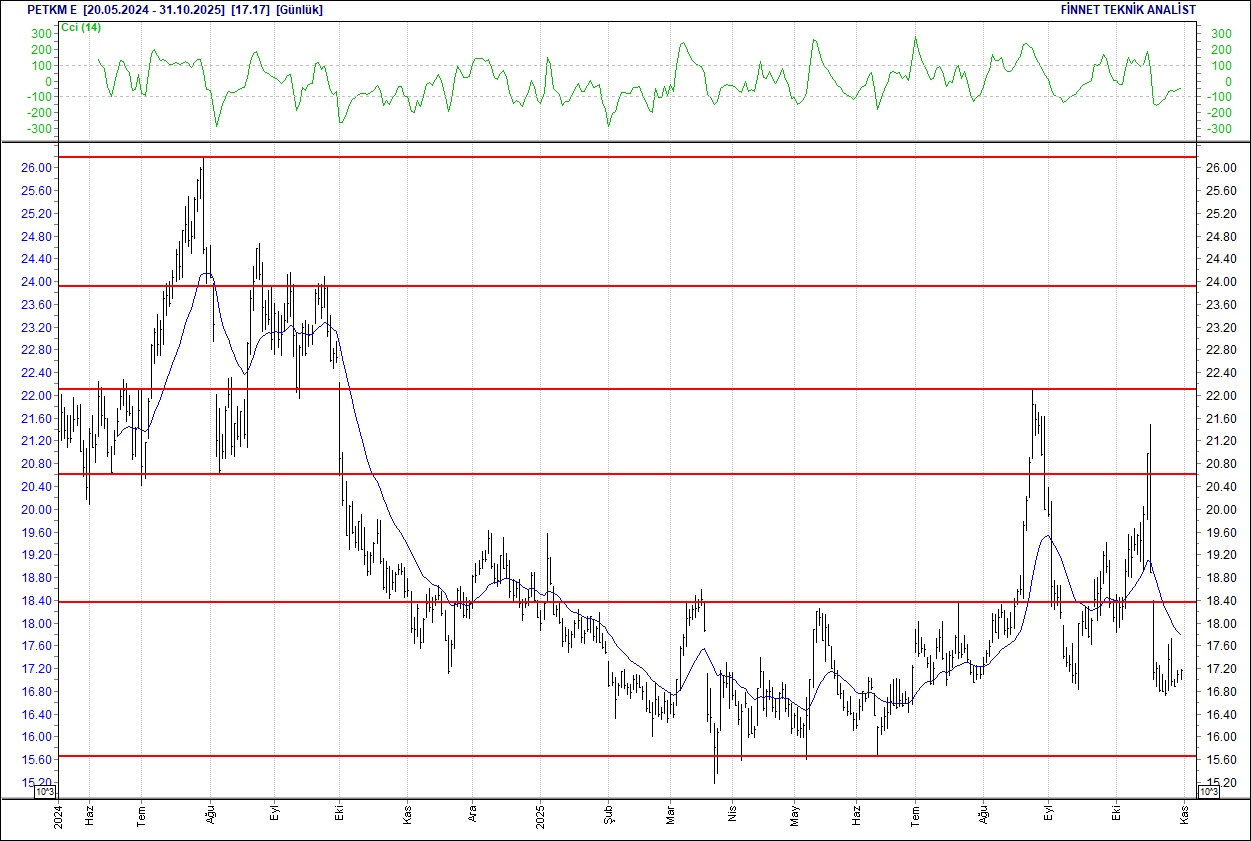Click the 300 CCI level on left scale
This screenshot has height=841, width=1251.
[40, 34]
